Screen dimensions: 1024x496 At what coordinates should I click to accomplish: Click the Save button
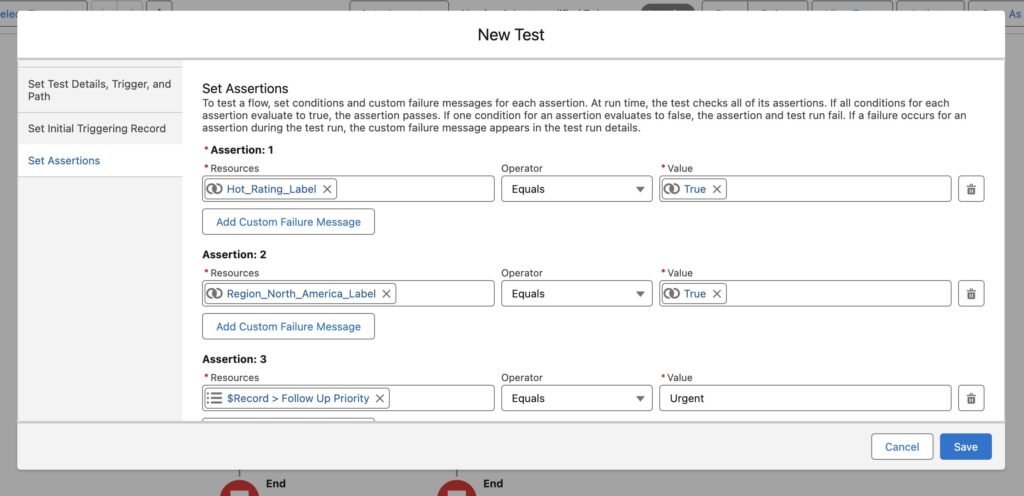(965, 447)
